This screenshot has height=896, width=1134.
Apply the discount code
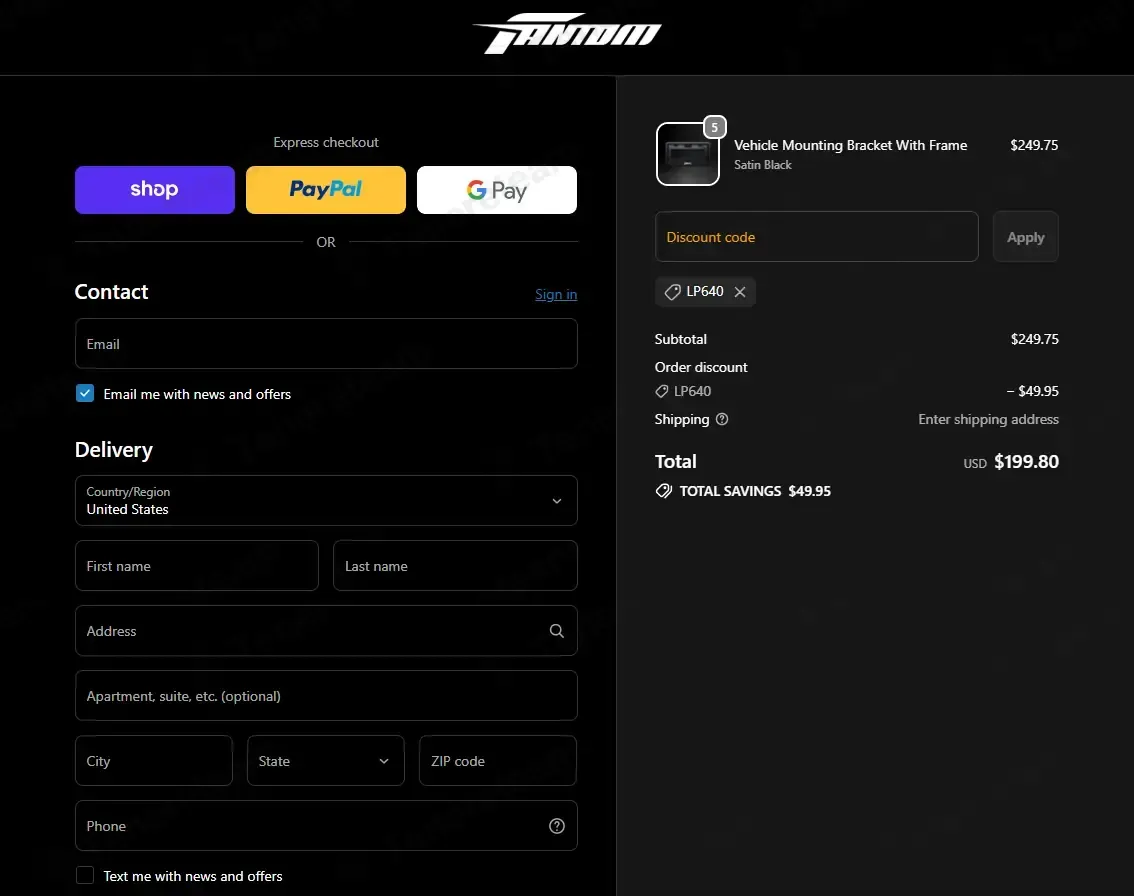tap(1026, 236)
